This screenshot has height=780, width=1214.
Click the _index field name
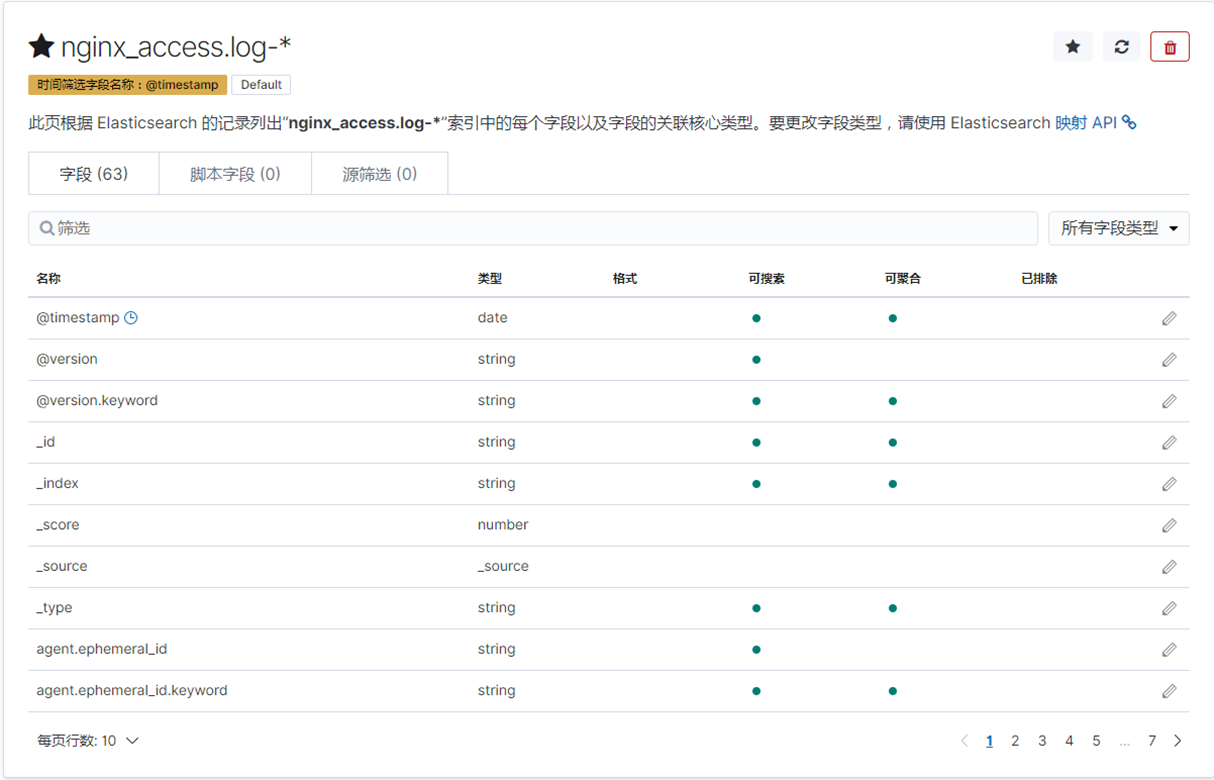pos(58,484)
